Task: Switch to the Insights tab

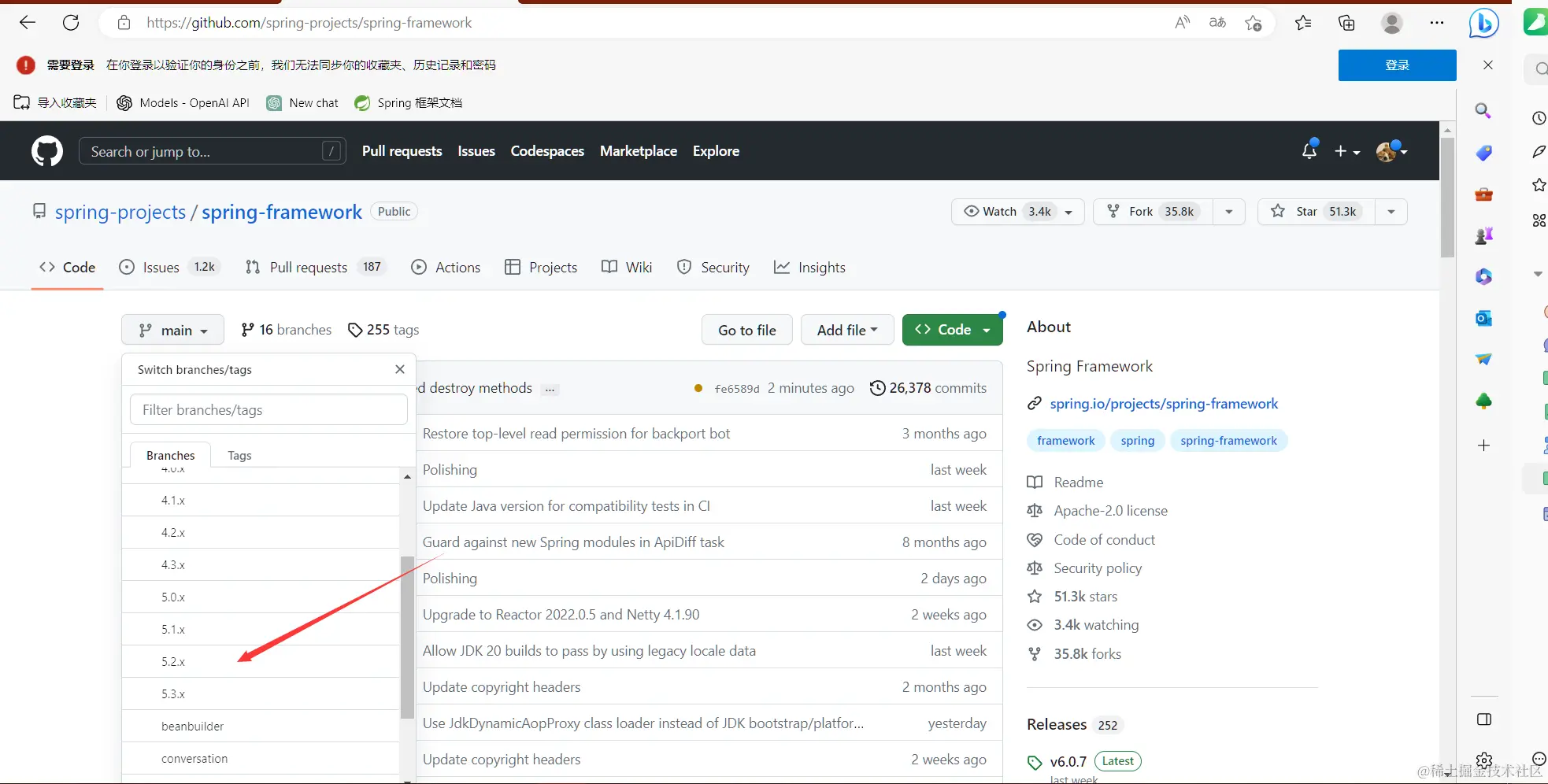Action: 809,268
